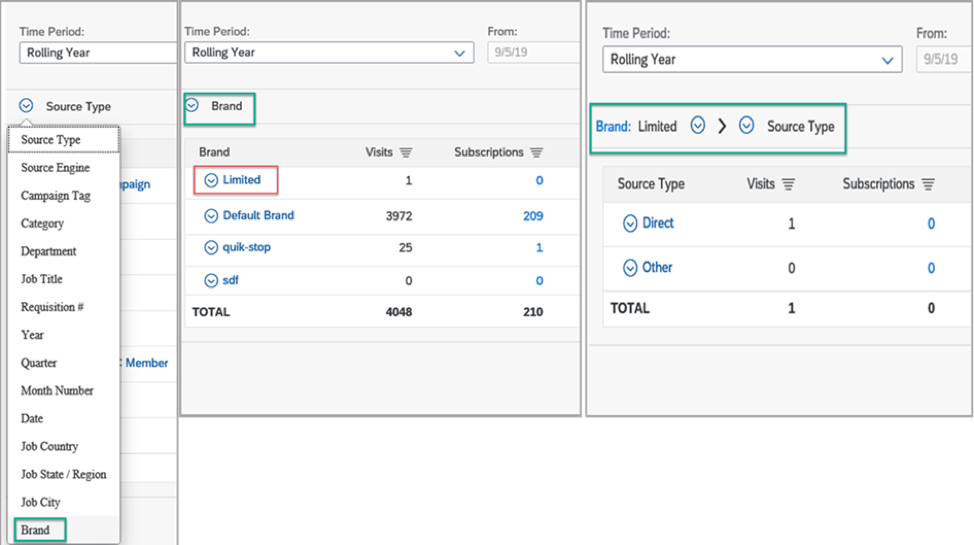
Task: Click the From date field showing 9/5/19 in middle panel
Action: [x=532, y=53]
